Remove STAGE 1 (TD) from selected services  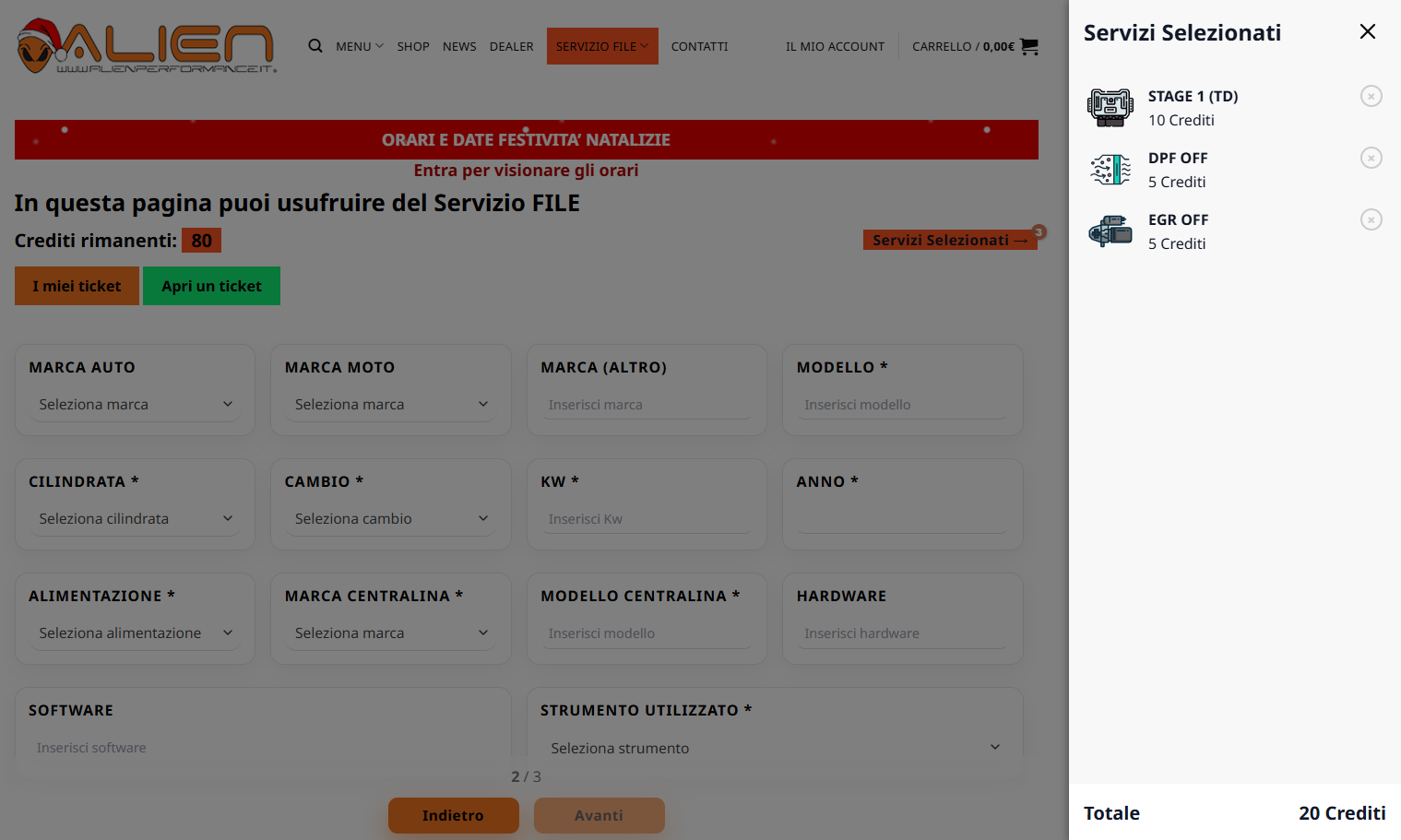pos(1371,96)
